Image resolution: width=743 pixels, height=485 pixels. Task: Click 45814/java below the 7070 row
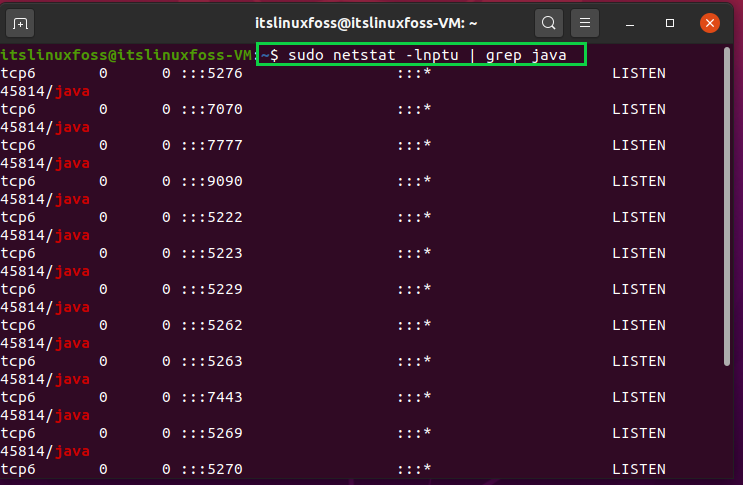click(x=45, y=127)
